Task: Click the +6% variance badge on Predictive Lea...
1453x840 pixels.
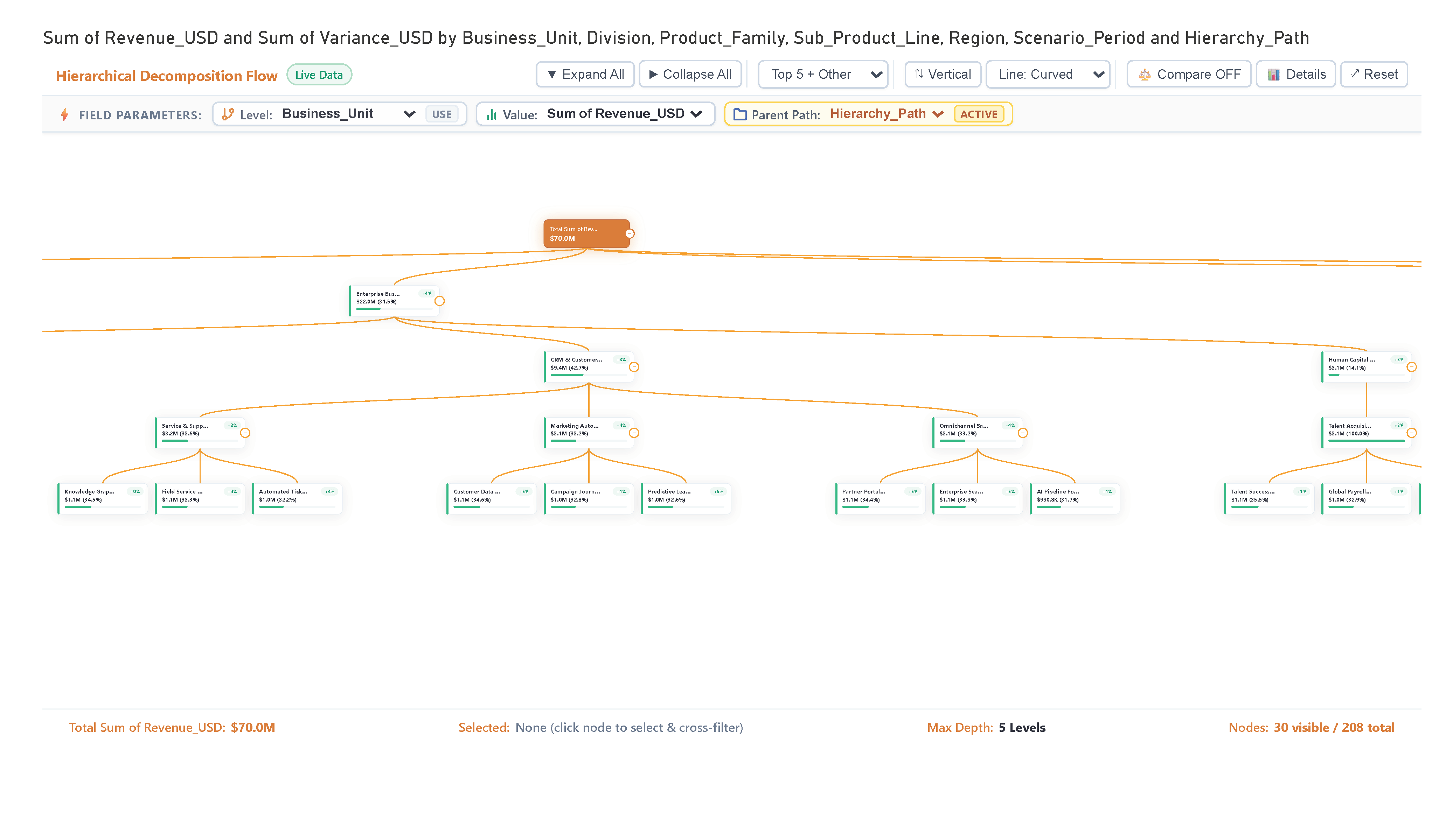Action: [x=718, y=492]
